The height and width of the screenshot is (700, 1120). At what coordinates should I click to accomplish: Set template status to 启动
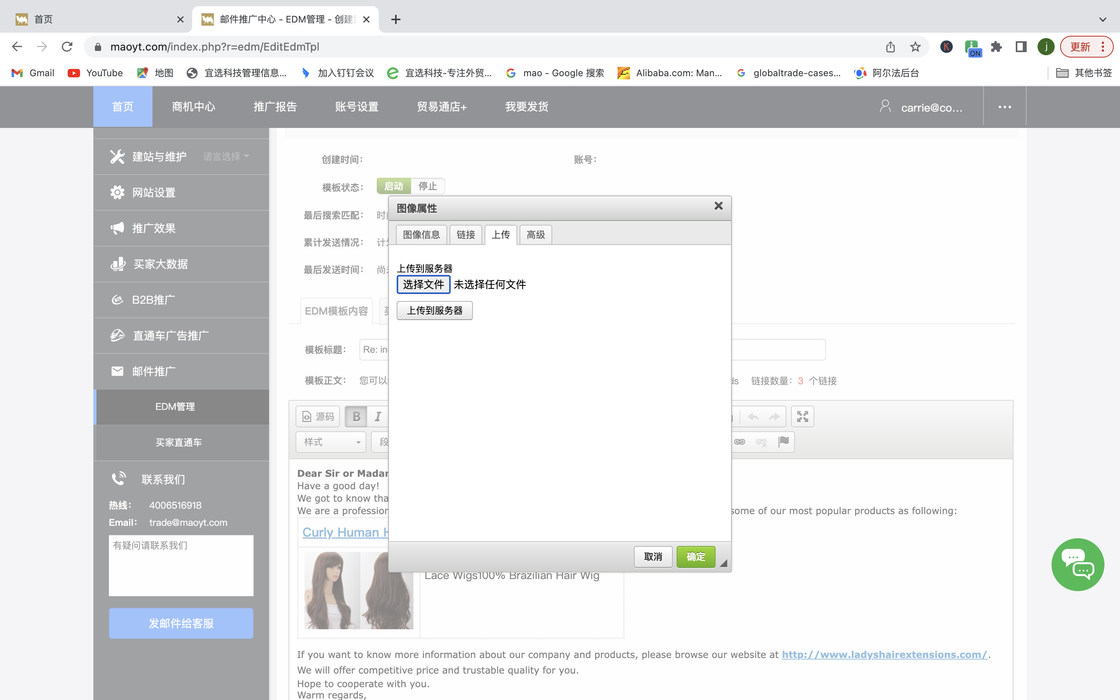tap(394, 186)
